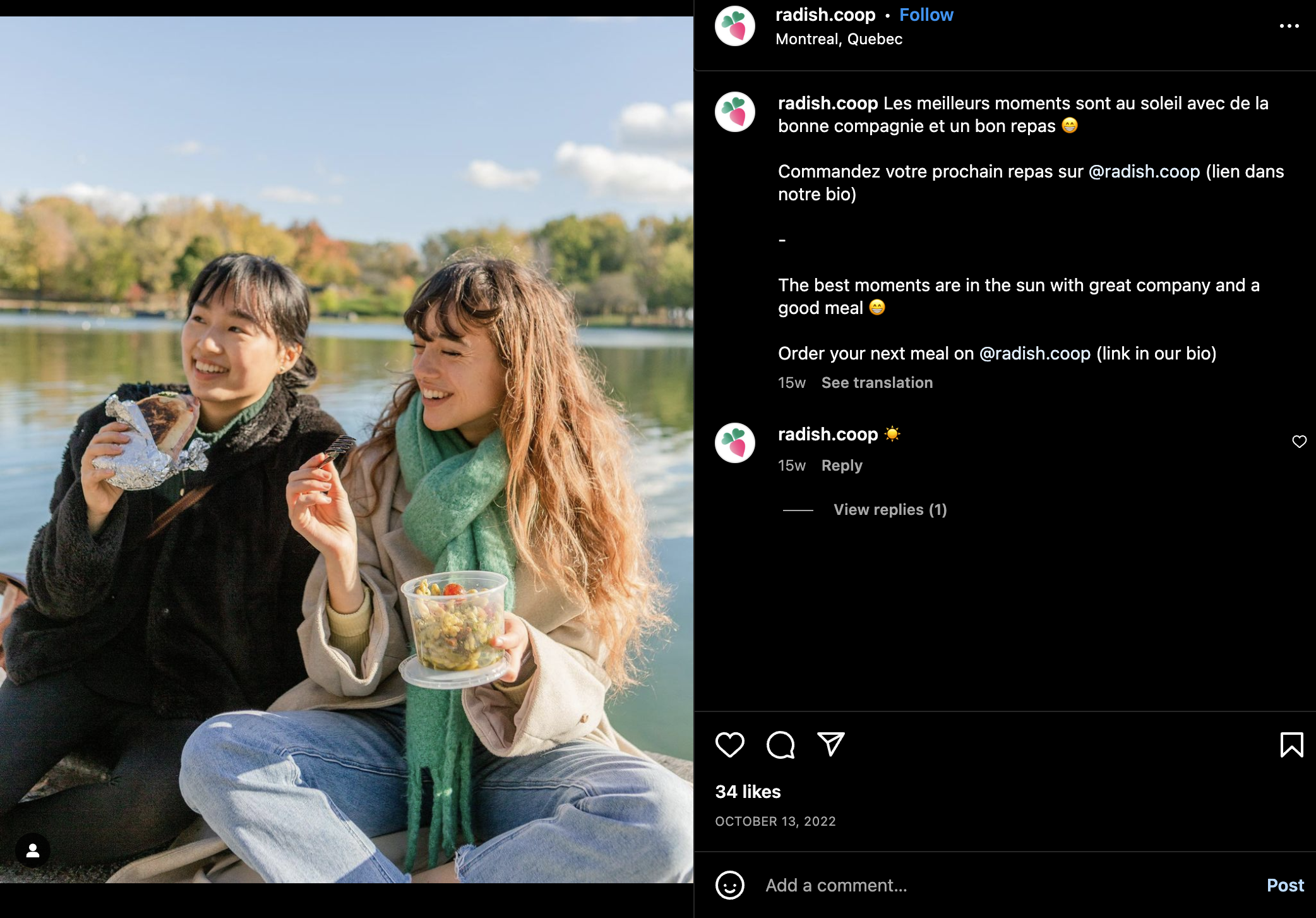Open comments via the speech bubble icon
Viewport: 1316px width, 918px height.
(x=781, y=745)
